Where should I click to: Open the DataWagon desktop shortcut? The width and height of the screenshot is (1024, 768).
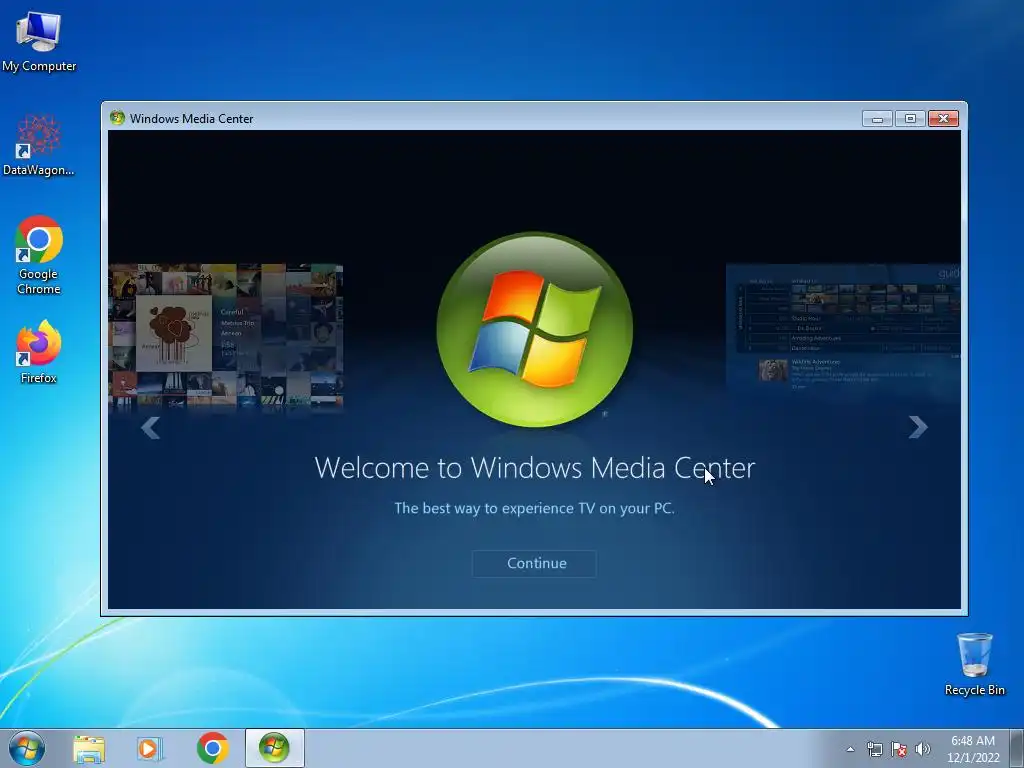click(x=39, y=145)
